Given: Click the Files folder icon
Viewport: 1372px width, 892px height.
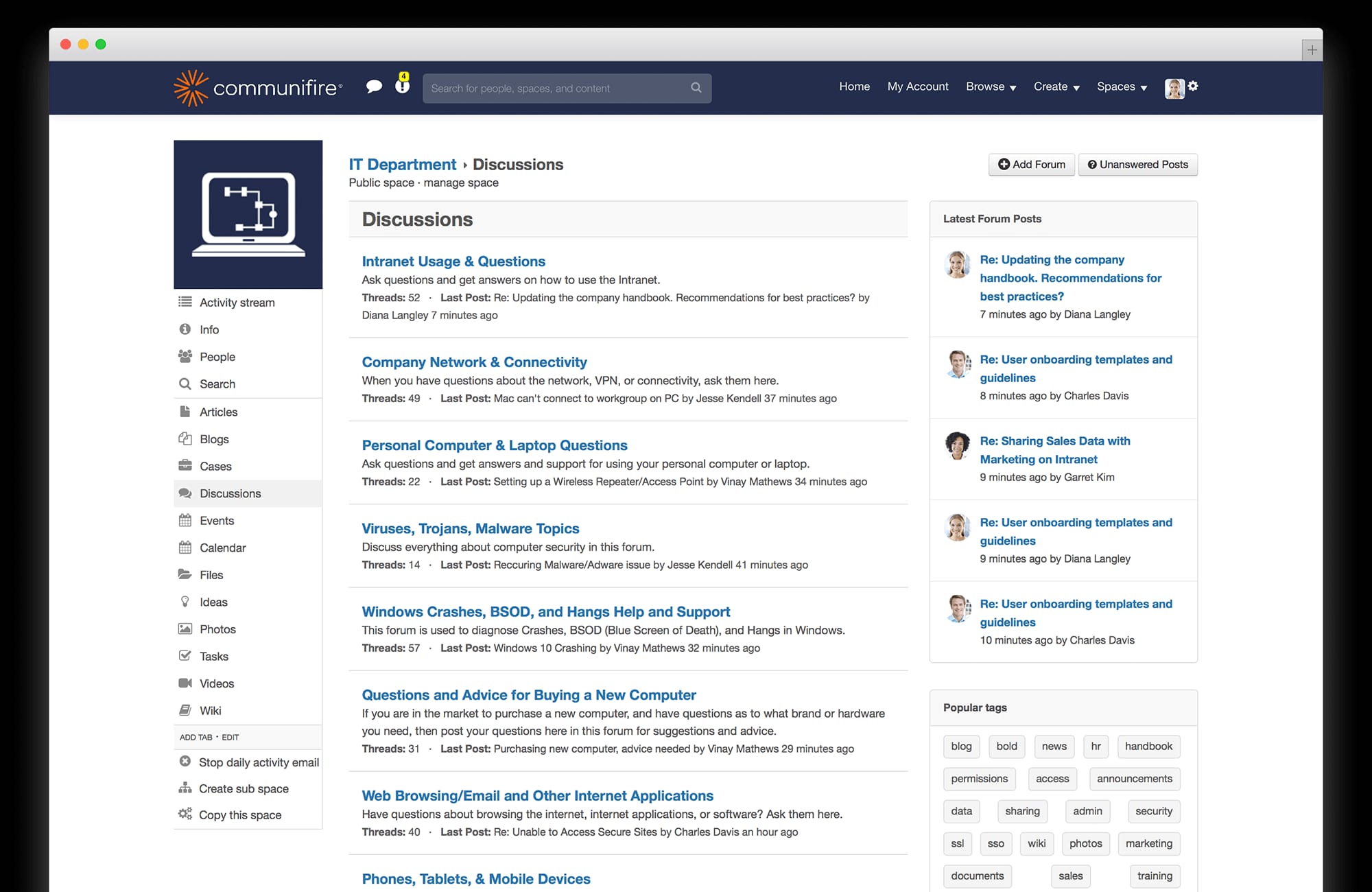Looking at the screenshot, I should pos(185,574).
